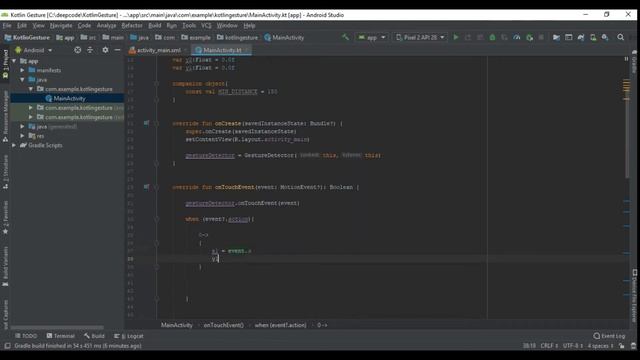
Task: Expand the java (generated) folder
Action: click(x=22, y=127)
